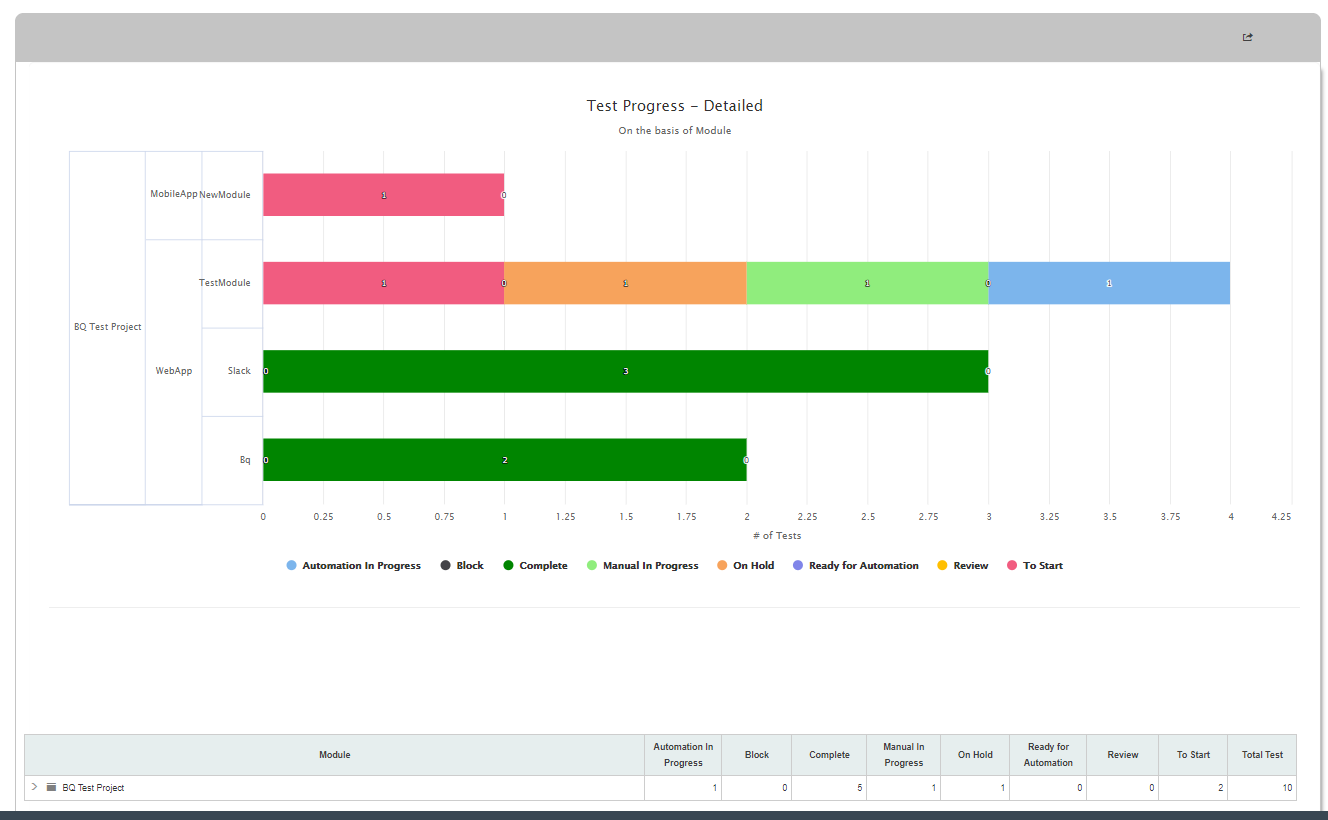The width and height of the screenshot is (1328, 820).
Task: Click the orange On Hold bar segment
Action: [x=625, y=283]
